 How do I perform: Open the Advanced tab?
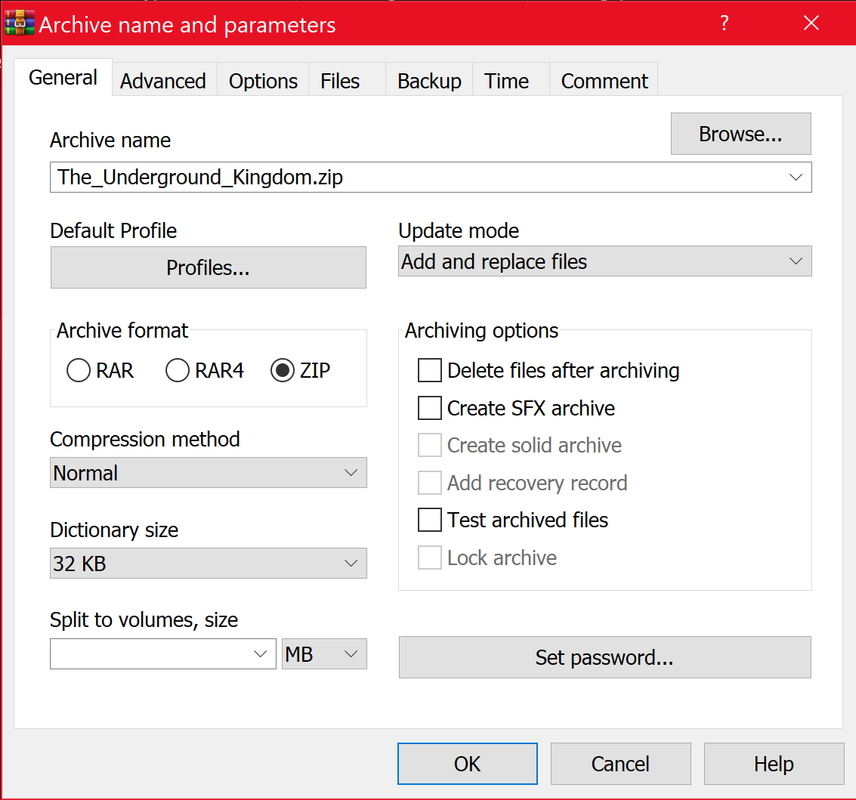(x=163, y=81)
